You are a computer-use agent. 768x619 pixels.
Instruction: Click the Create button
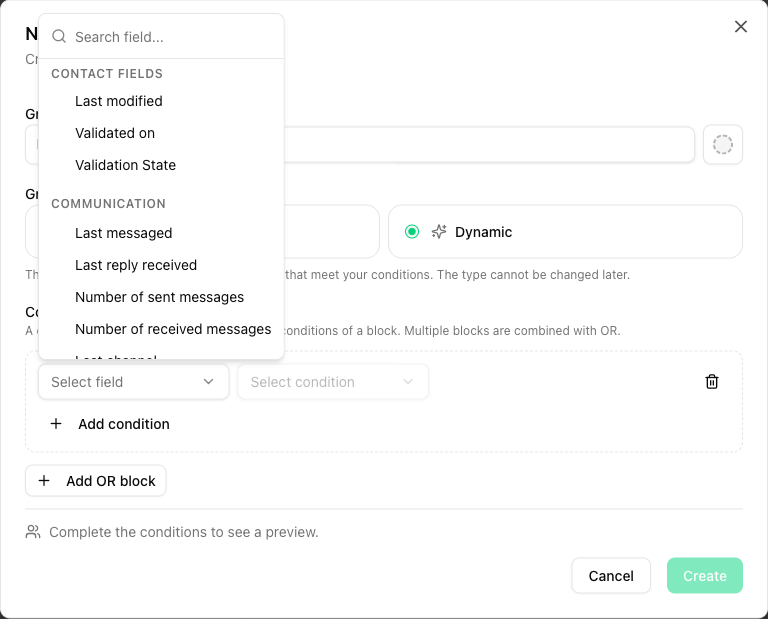point(704,576)
